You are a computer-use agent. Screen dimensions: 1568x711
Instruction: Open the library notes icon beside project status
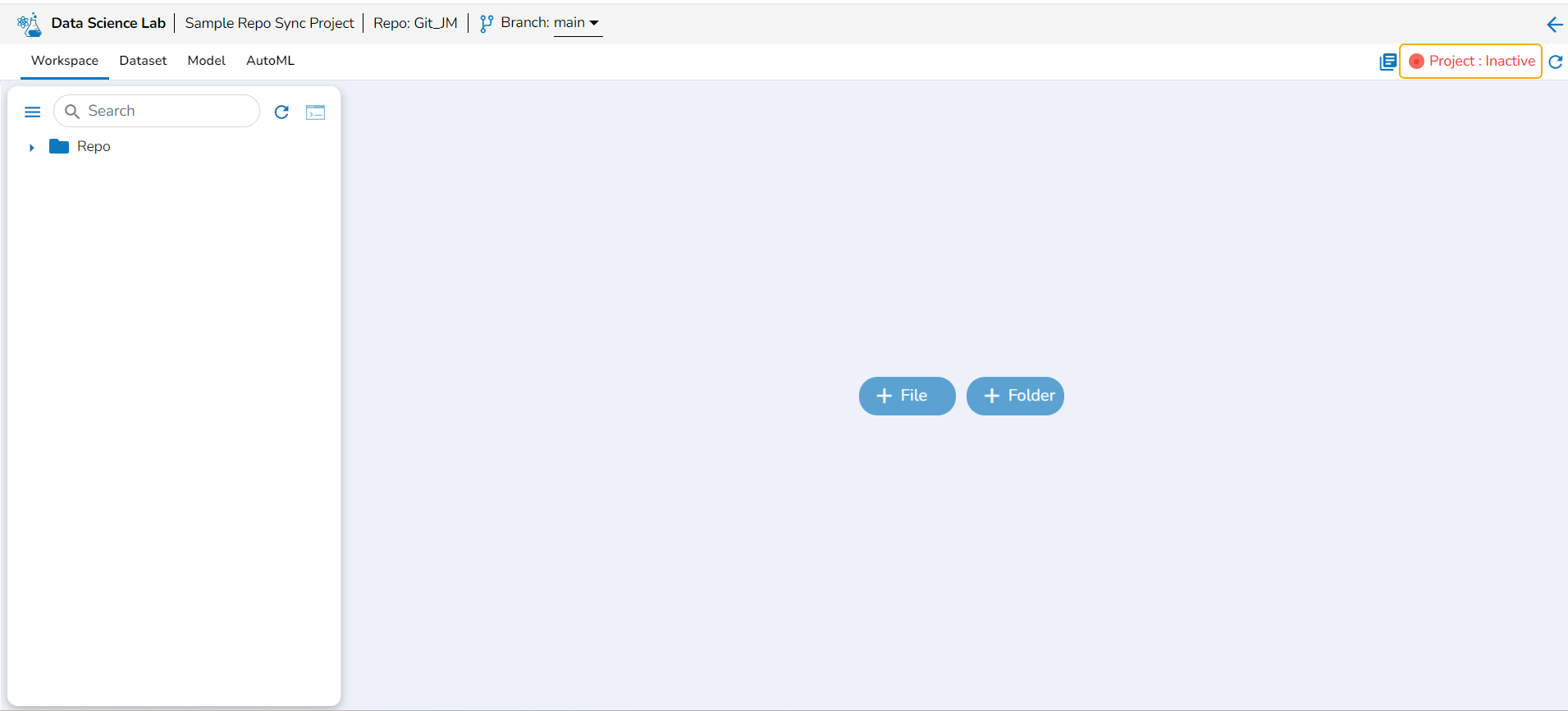pyautogui.click(x=1387, y=62)
